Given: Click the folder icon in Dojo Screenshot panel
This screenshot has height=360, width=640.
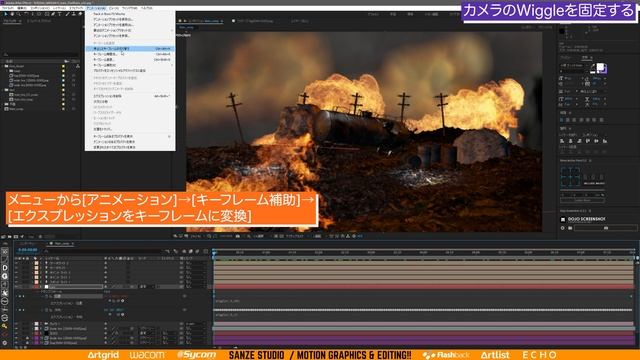Looking at the screenshot, I should pyautogui.click(x=570, y=228).
